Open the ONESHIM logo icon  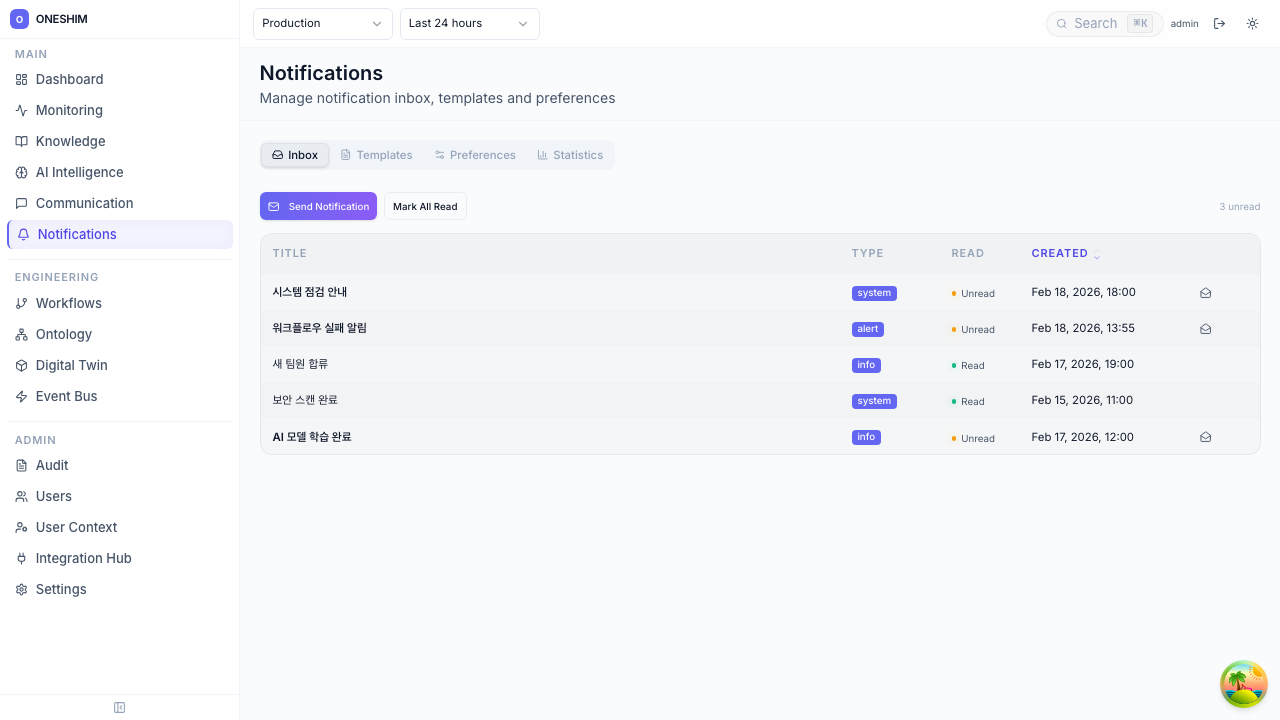[x=19, y=19]
